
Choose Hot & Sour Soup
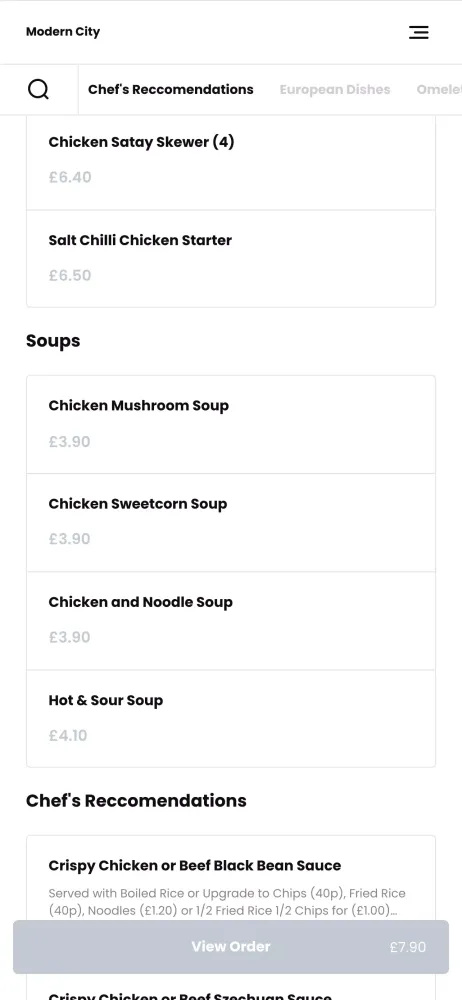pos(231,719)
